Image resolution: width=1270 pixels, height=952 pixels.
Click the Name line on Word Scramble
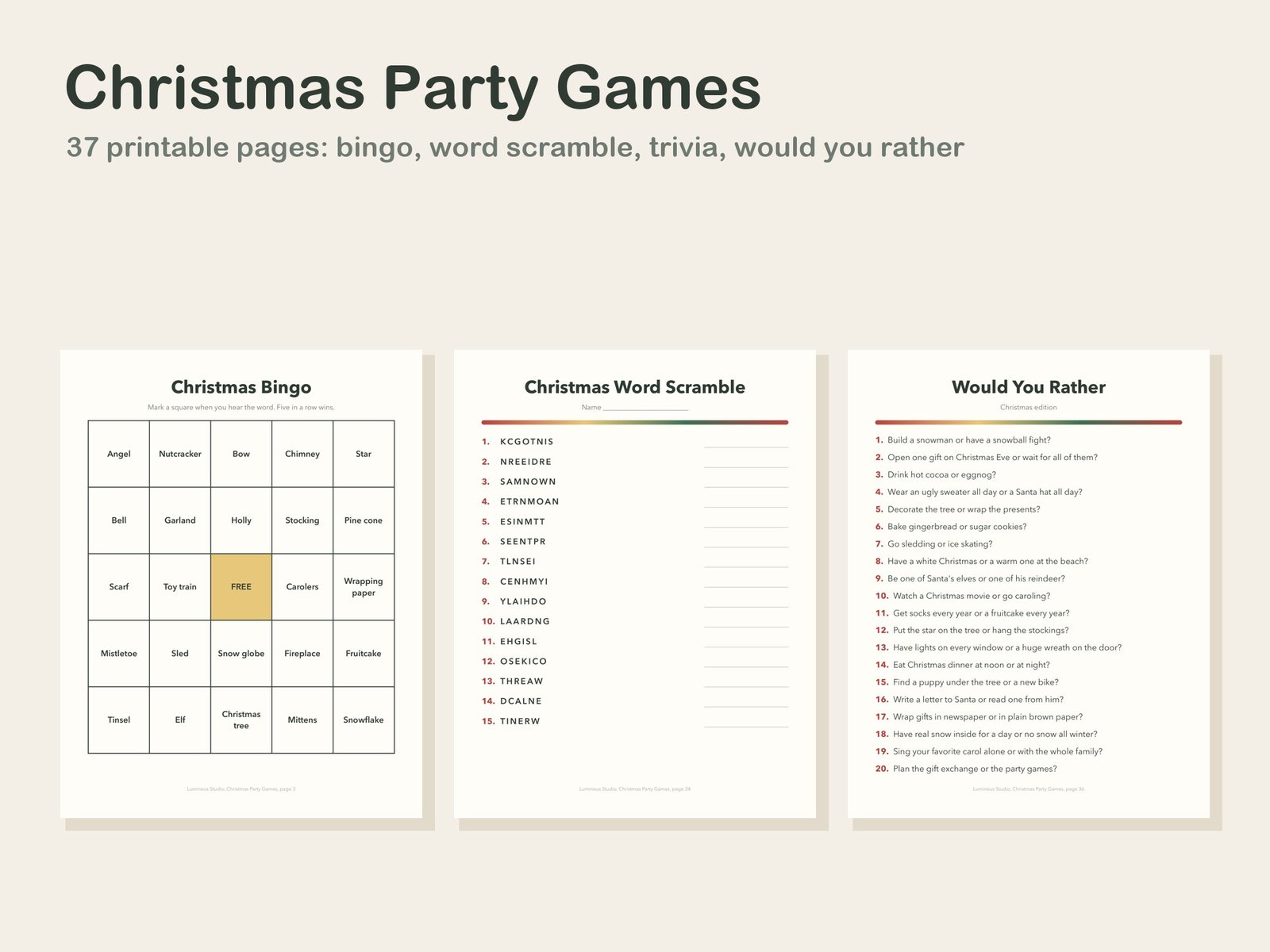[x=635, y=407]
